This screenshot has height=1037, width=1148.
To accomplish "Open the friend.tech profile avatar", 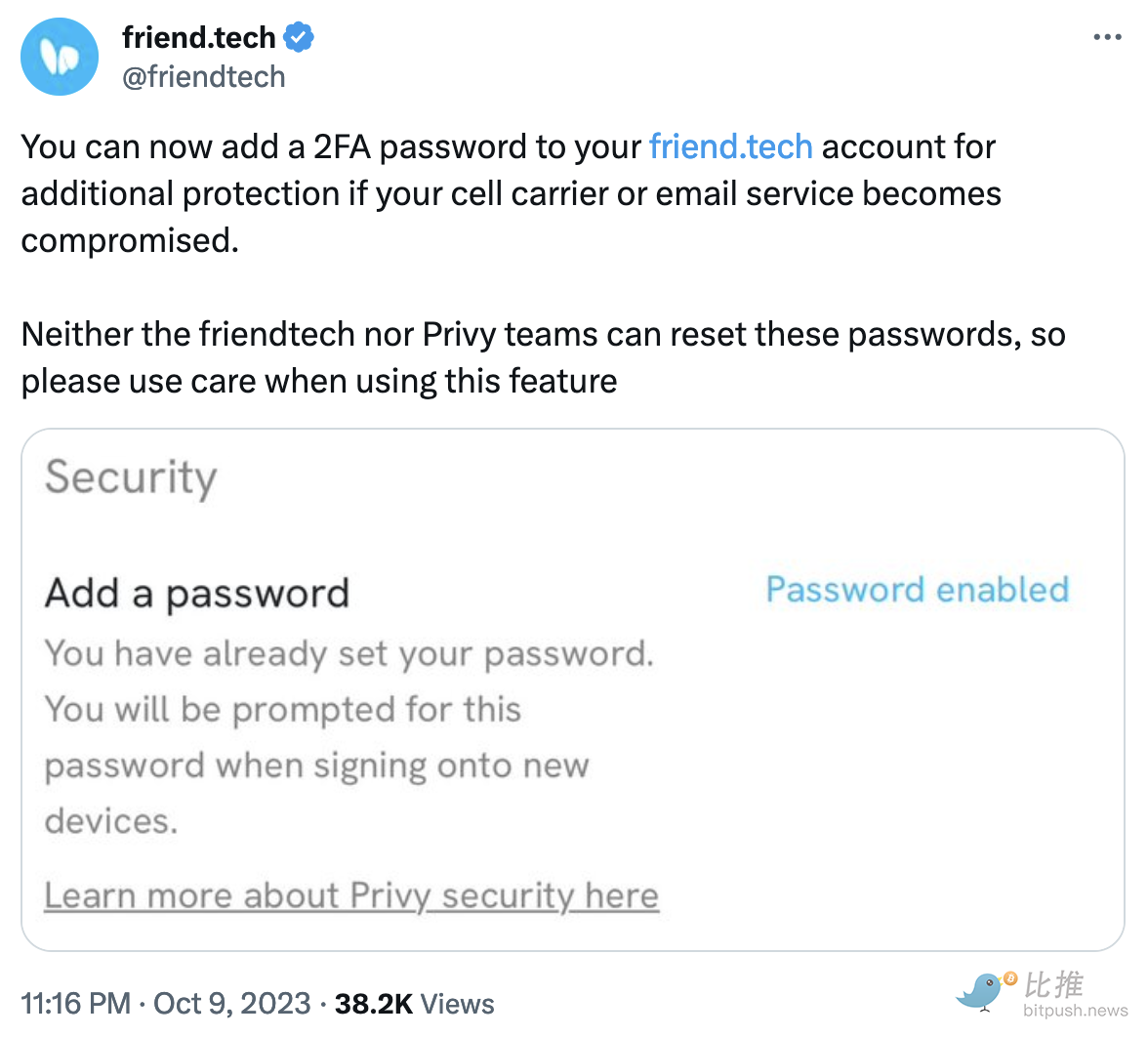I will [60, 57].
